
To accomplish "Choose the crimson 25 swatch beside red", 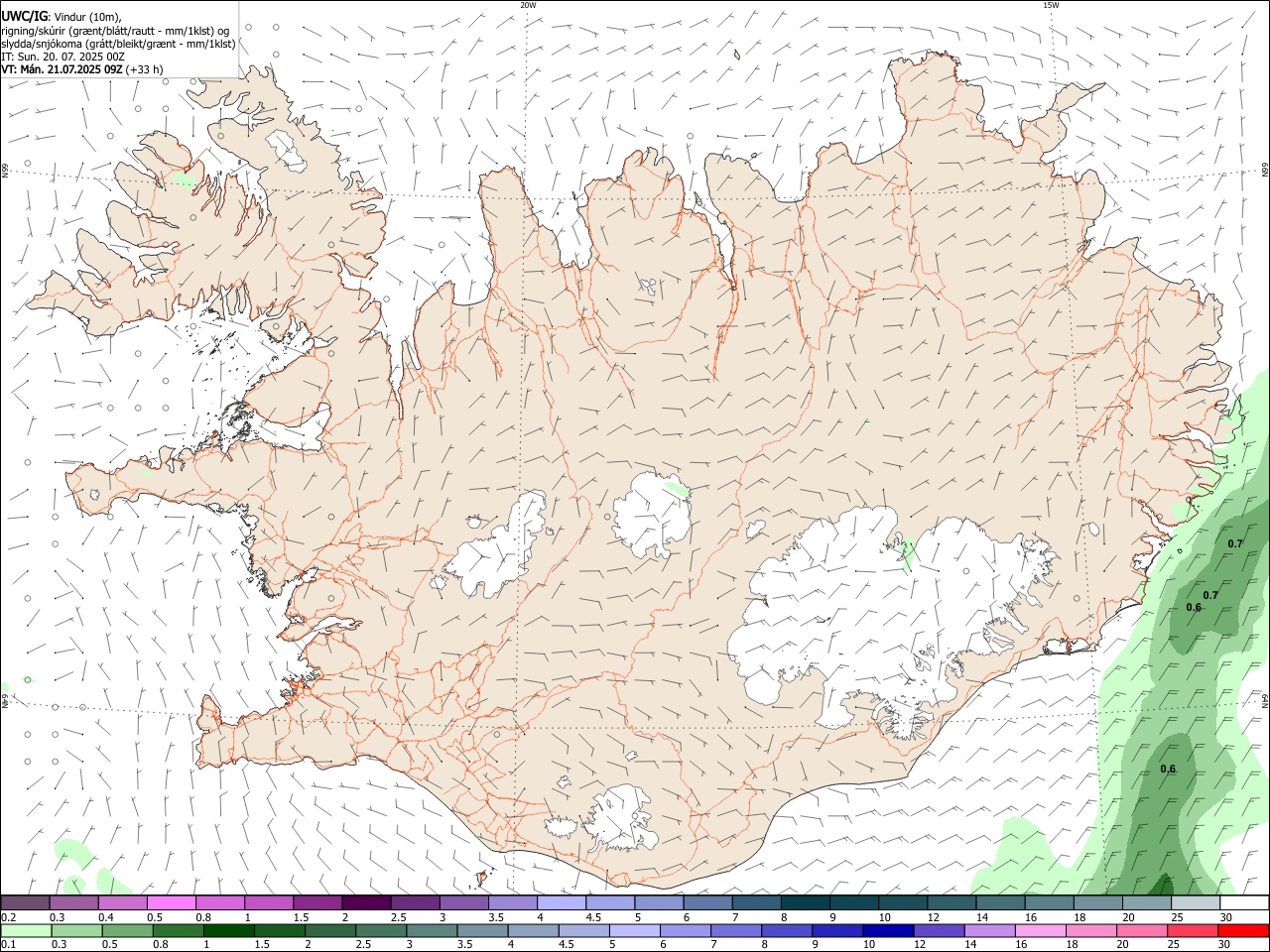I will (x=1193, y=931).
